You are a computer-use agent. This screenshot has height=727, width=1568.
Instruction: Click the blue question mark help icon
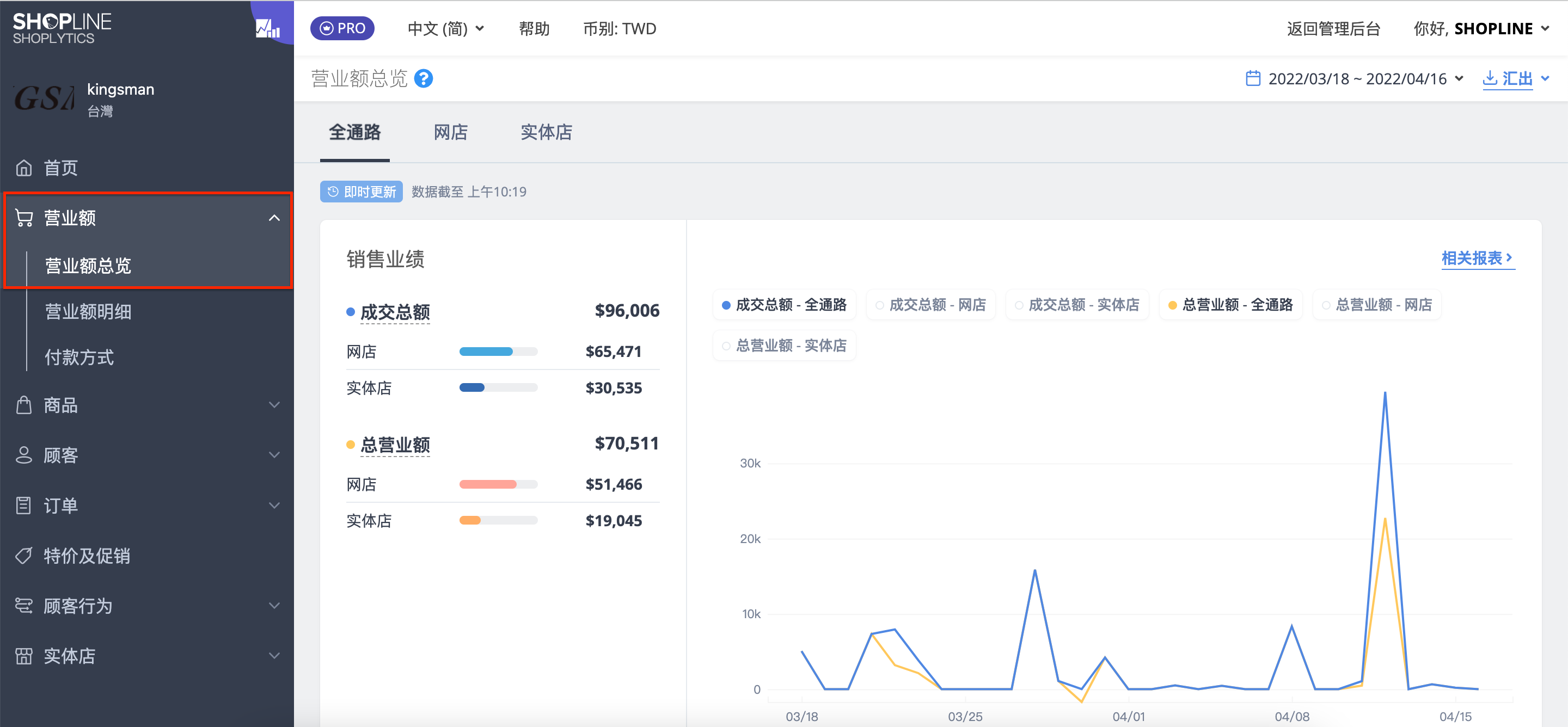[423, 78]
